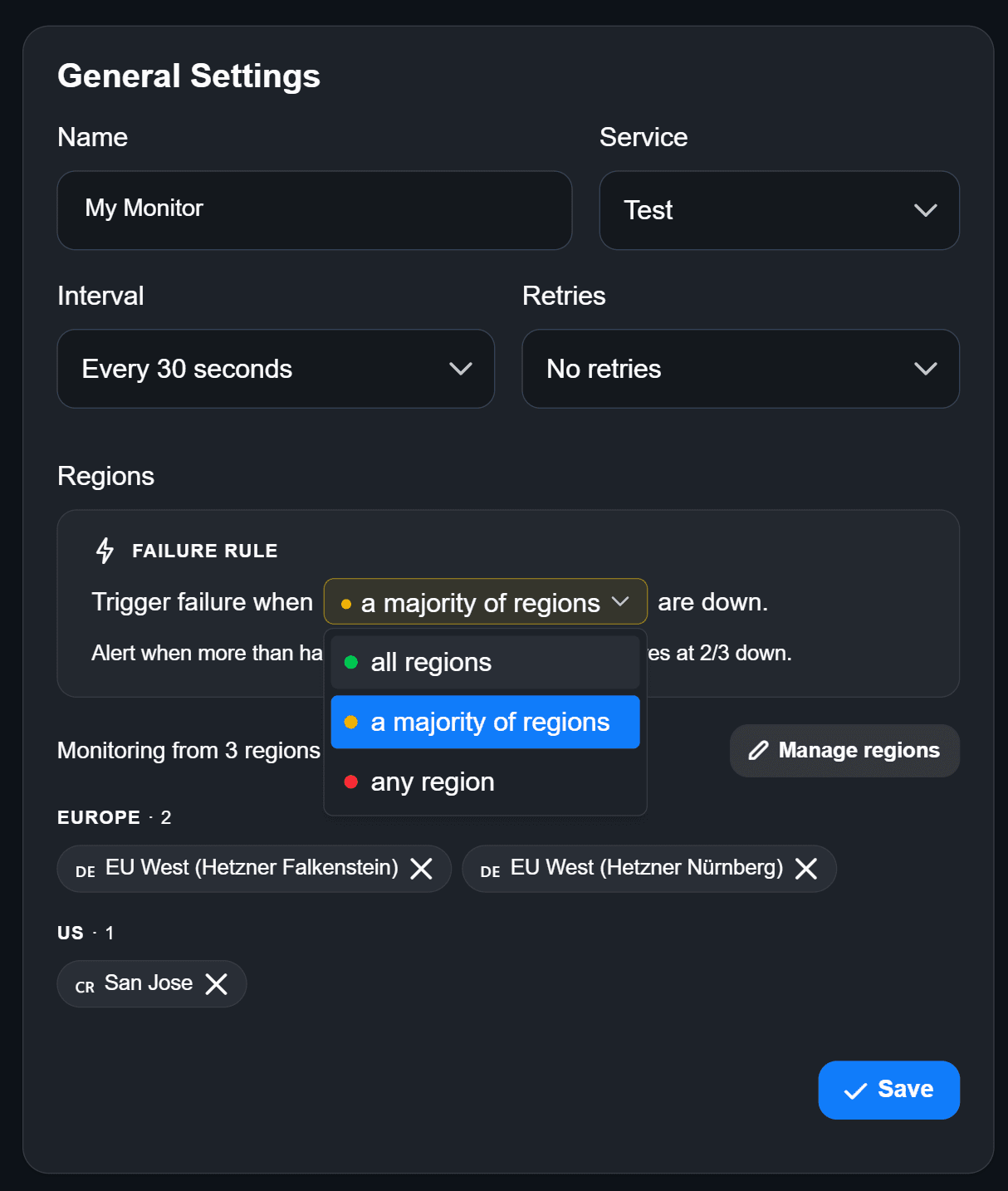Viewport: 1008px width, 1191px height.
Task: Click the 'Trigger failure when' text
Action: click(x=203, y=601)
